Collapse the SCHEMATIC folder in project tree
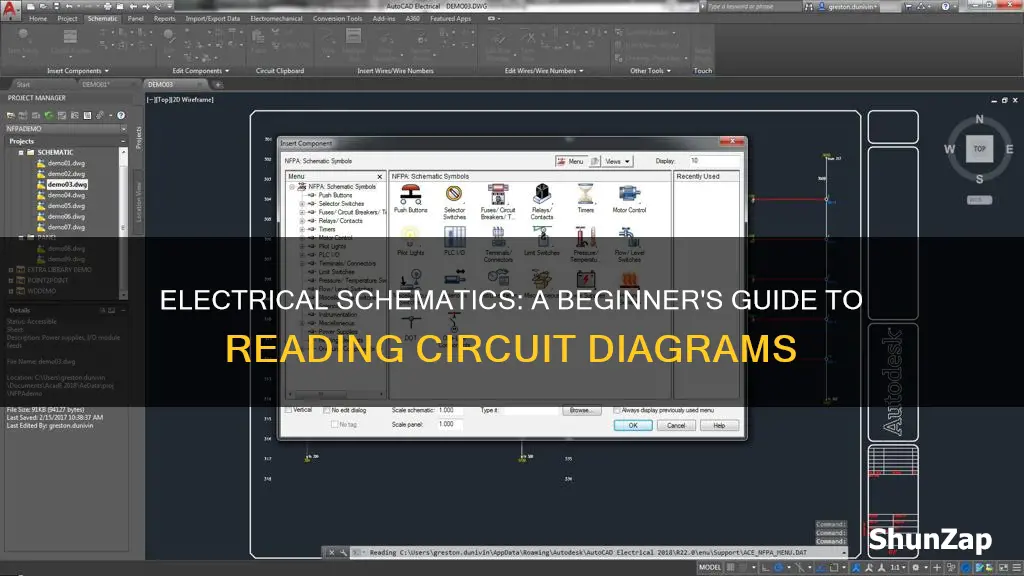The image size is (1024, 576). (21, 152)
